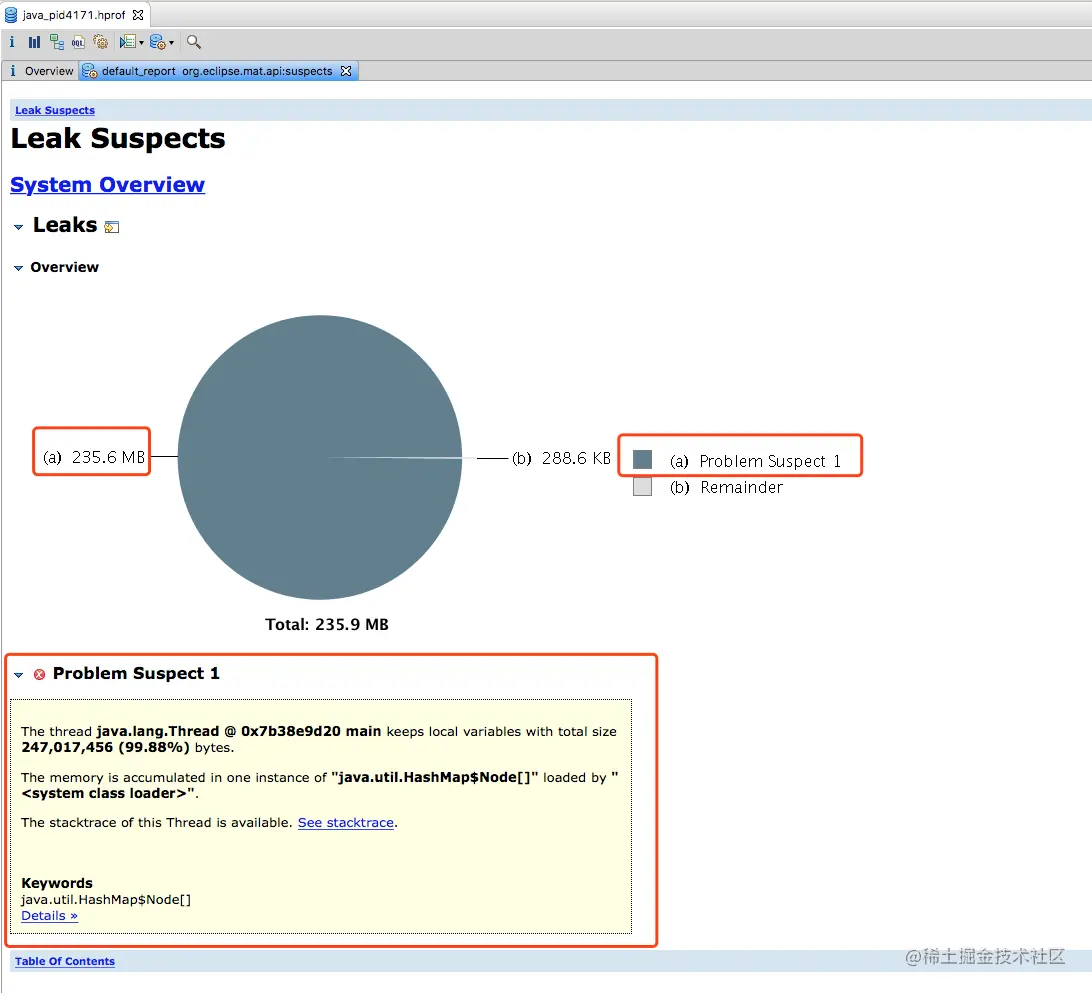Image resolution: width=1092 pixels, height=993 pixels.
Task: Click the '(b) Remainder' legend text
Action: coord(726,487)
